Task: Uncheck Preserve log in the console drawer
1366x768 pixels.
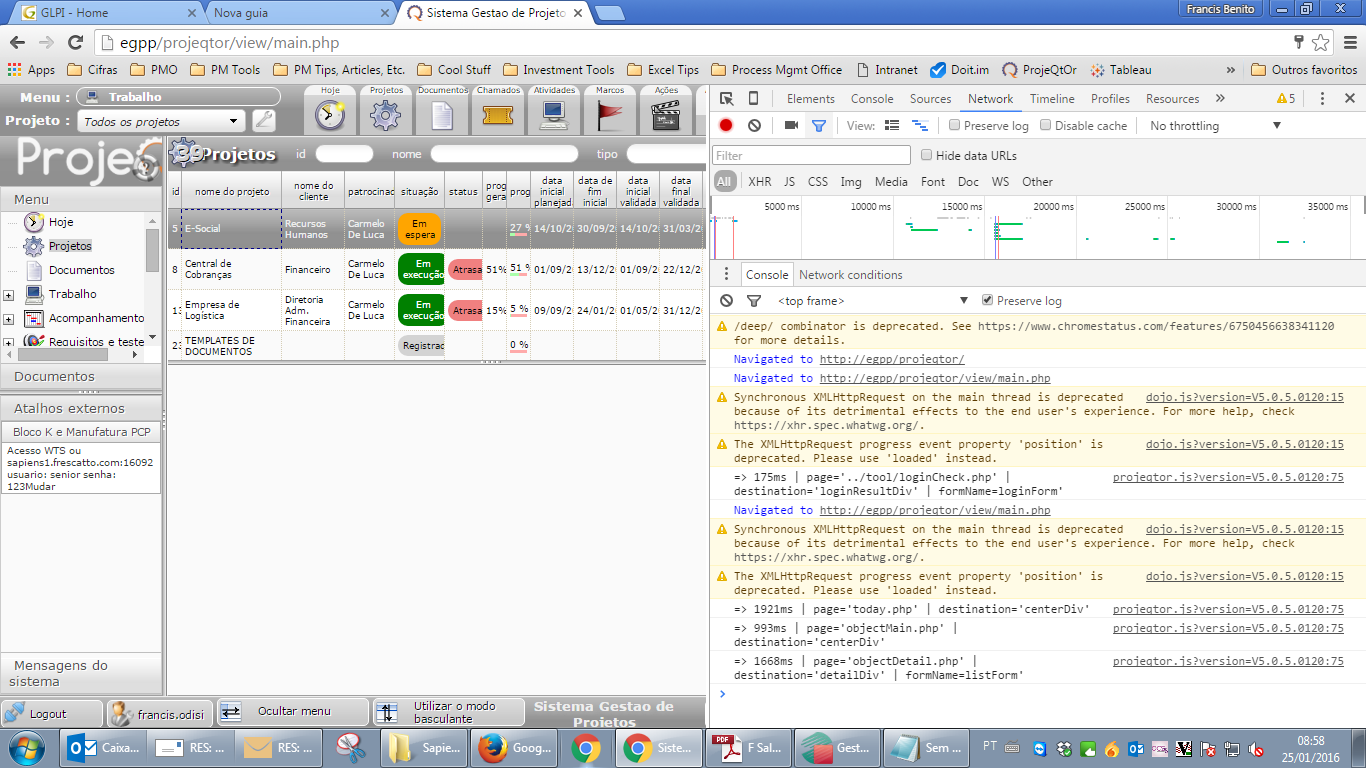Action: coord(988,301)
